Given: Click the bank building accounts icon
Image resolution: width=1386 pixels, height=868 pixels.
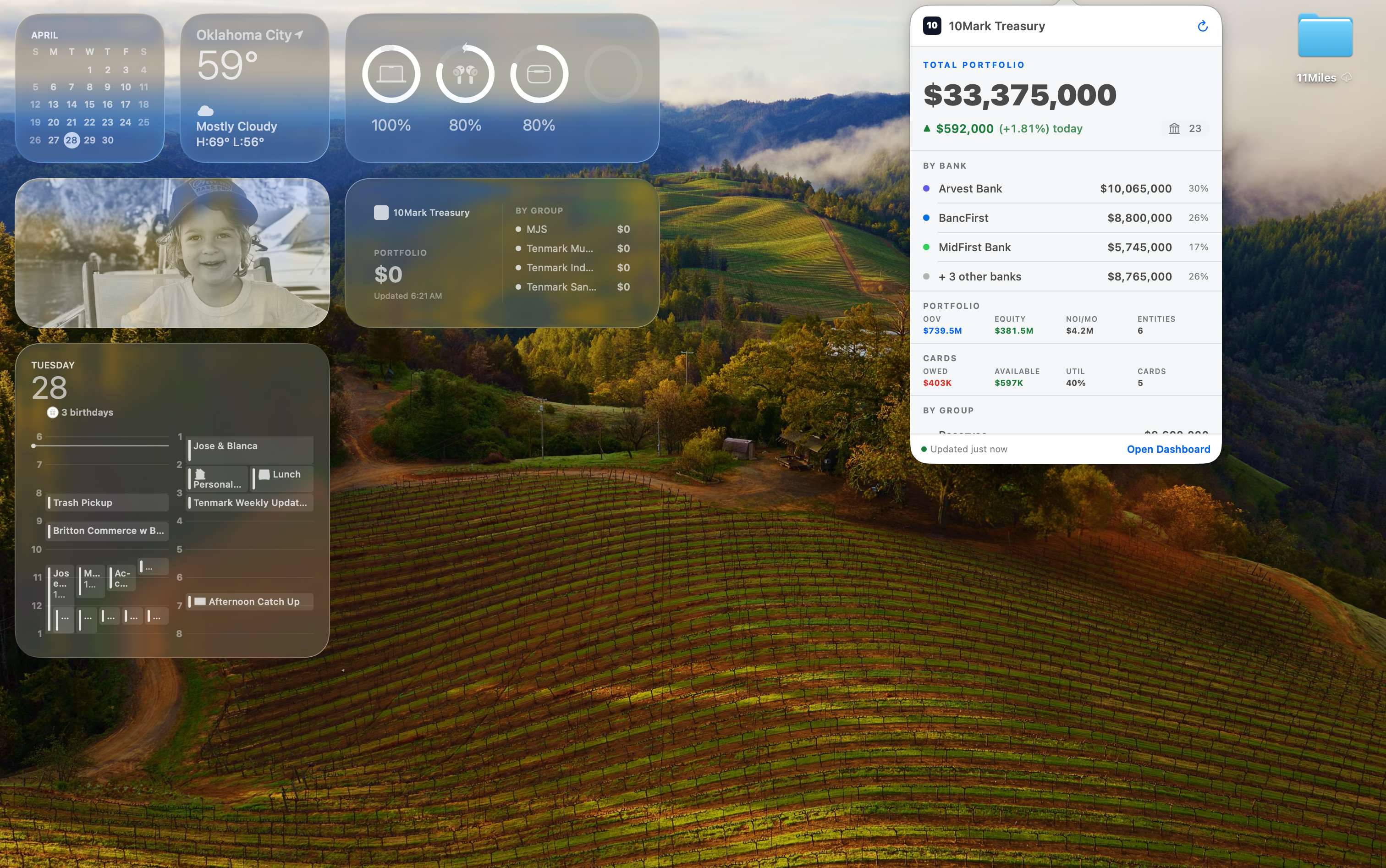Looking at the screenshot, I should tap(1174, 129).
